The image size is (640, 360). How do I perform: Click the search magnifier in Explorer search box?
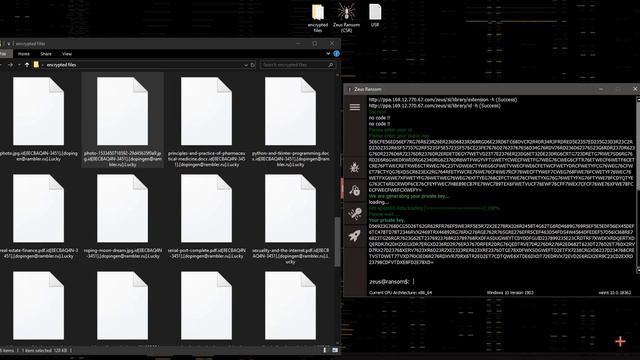coord(331,65)
